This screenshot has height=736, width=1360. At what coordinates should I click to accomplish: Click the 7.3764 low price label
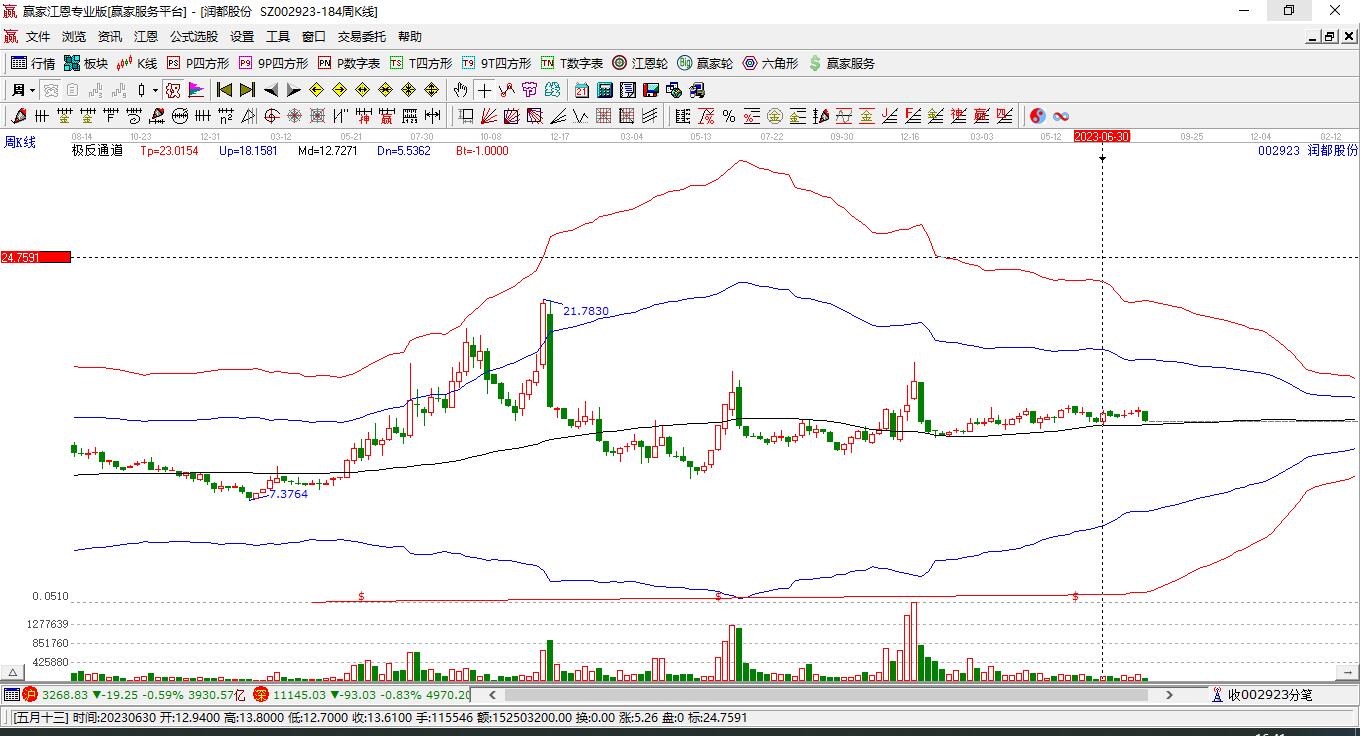coord(288,494)
